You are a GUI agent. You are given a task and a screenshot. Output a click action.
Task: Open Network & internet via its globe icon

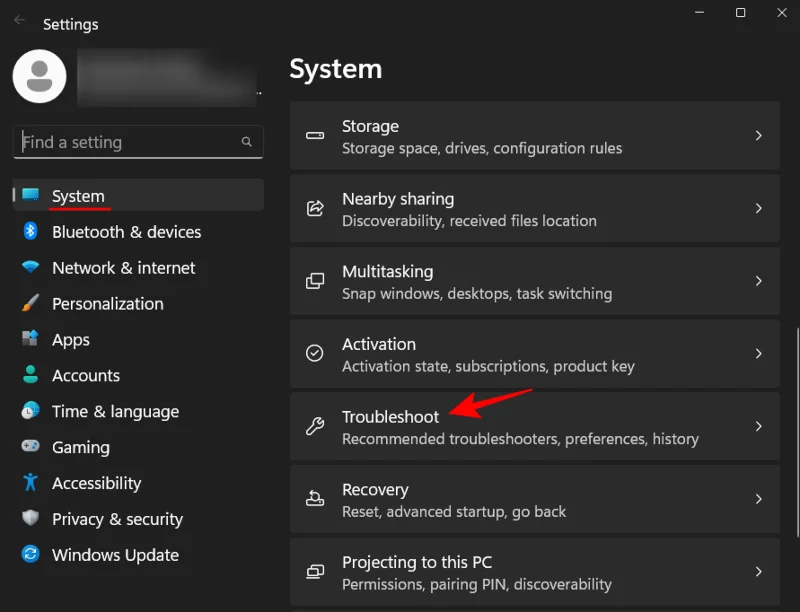pyautogui.click(x=28, y=268)
